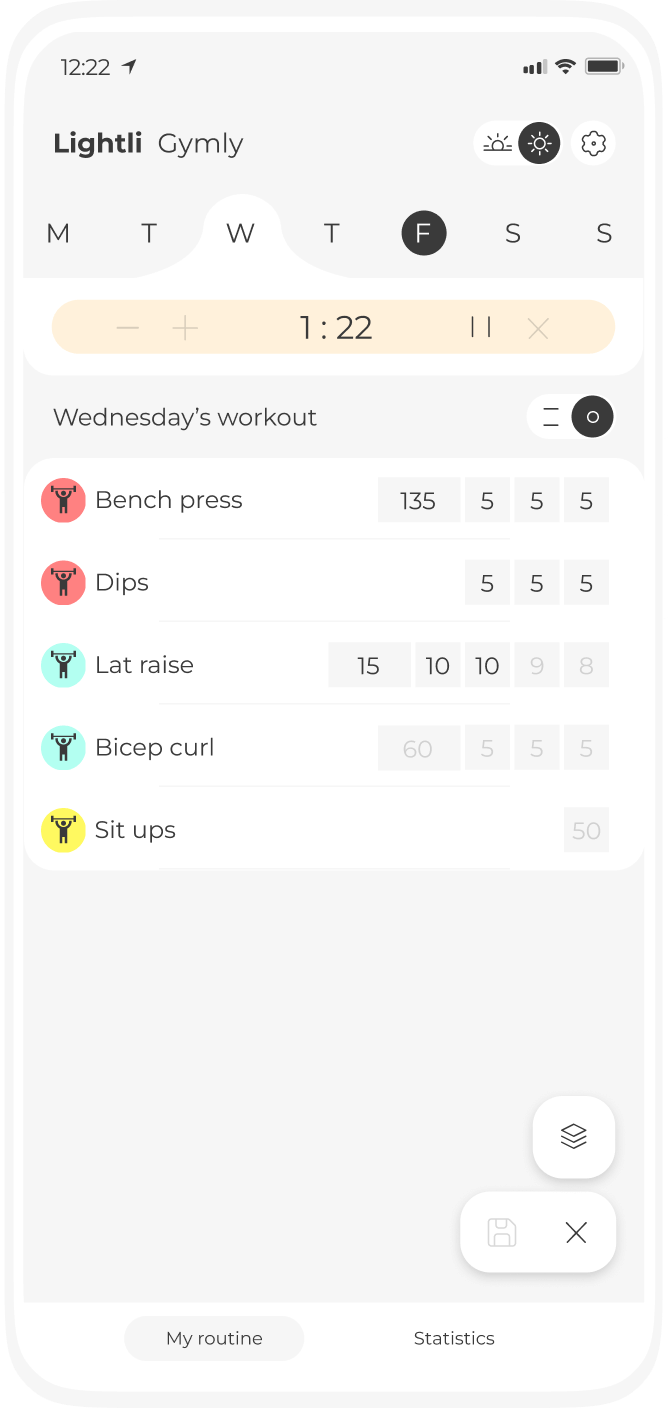The width and height of the screenshot is (668, 1408).
Task: Click the yellow Sit ups exercise icon
Action: (63, 830)
